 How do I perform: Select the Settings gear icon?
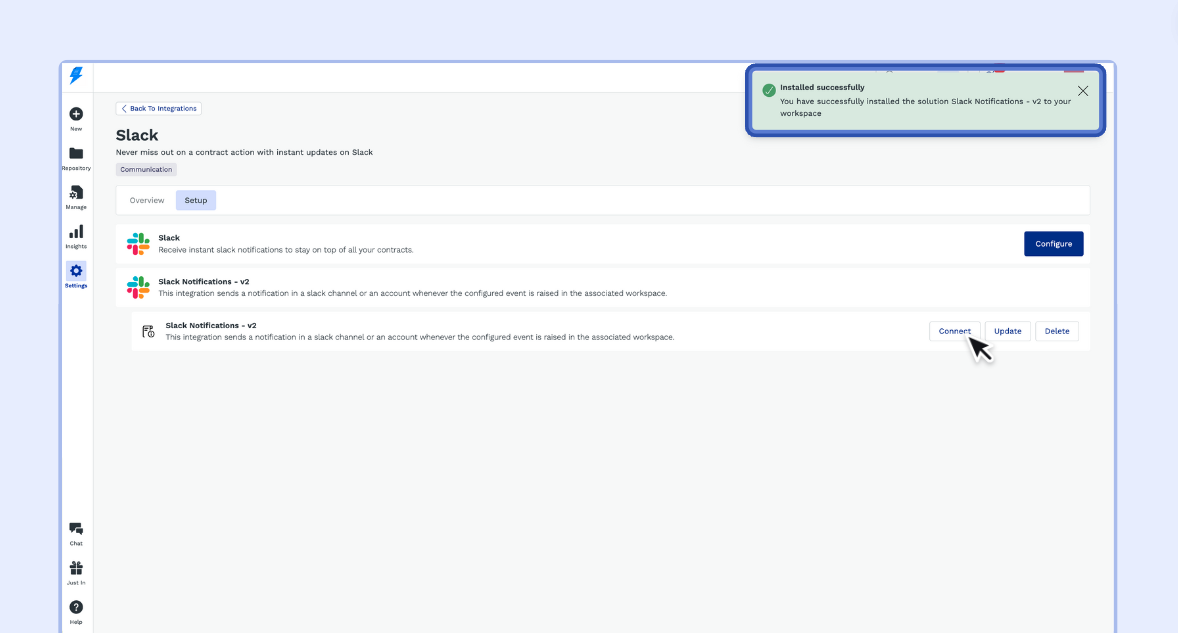(x=76, y=270)
